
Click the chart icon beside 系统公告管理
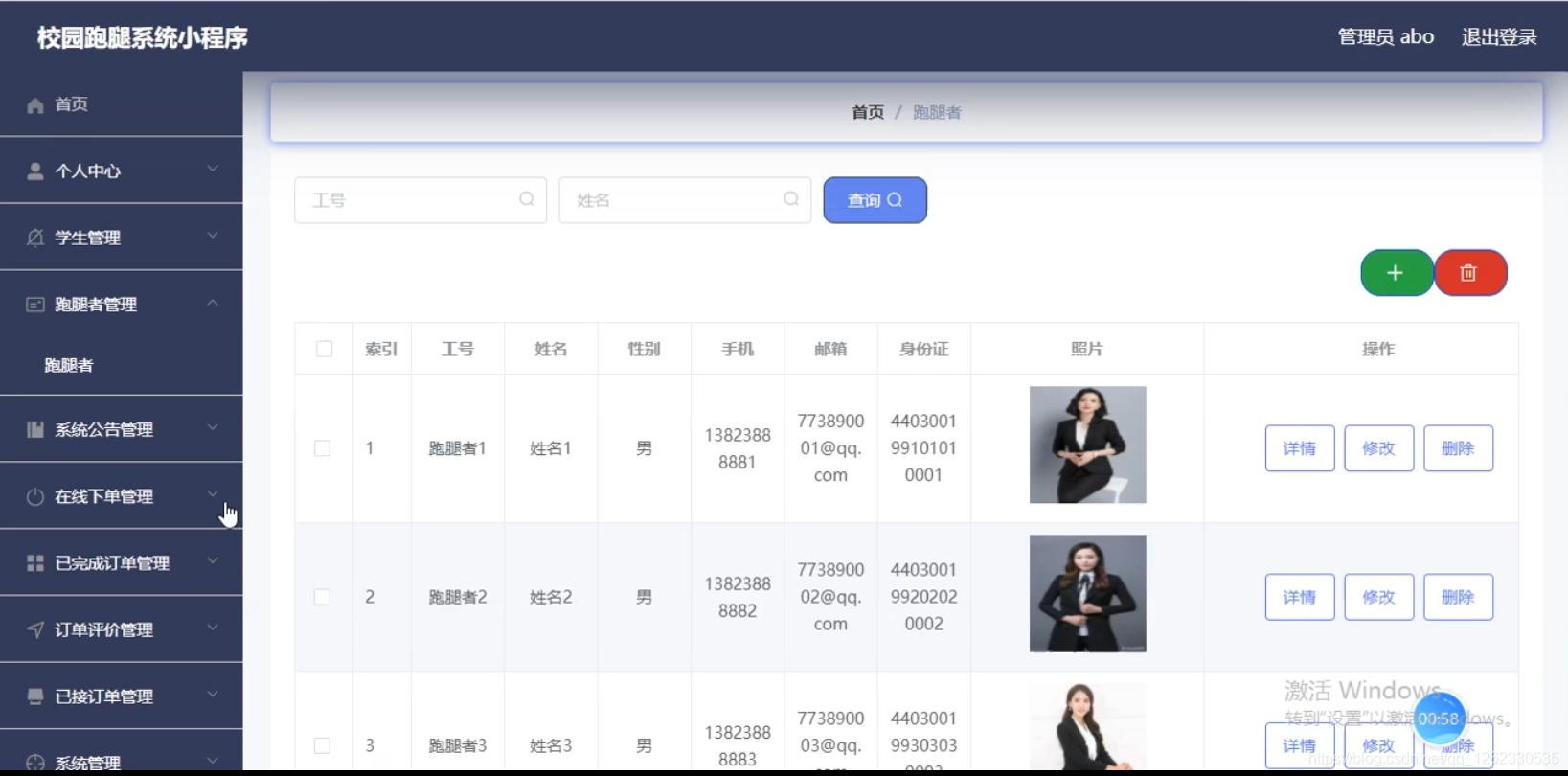click(x=35, y=429)
